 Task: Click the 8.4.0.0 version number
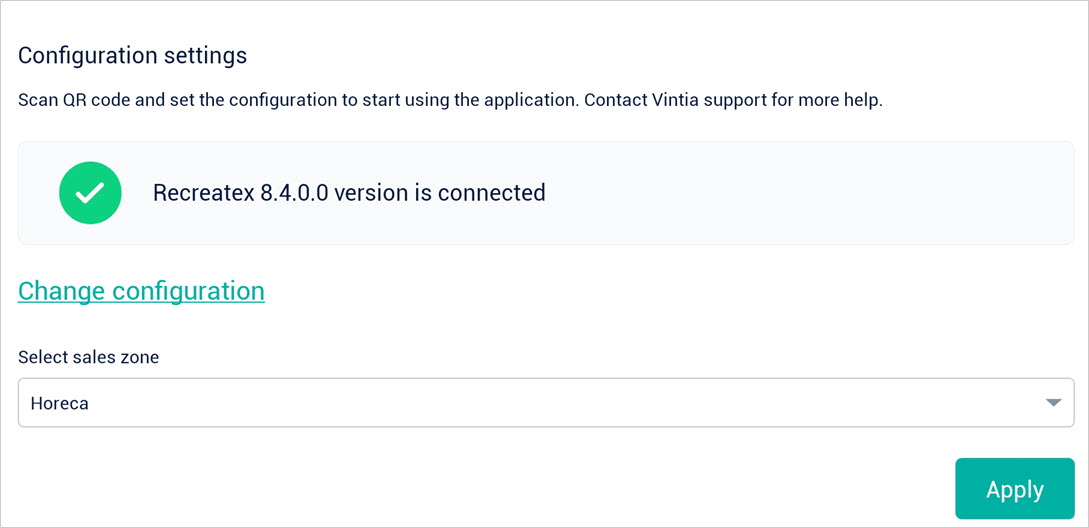(x=293, y=193)
